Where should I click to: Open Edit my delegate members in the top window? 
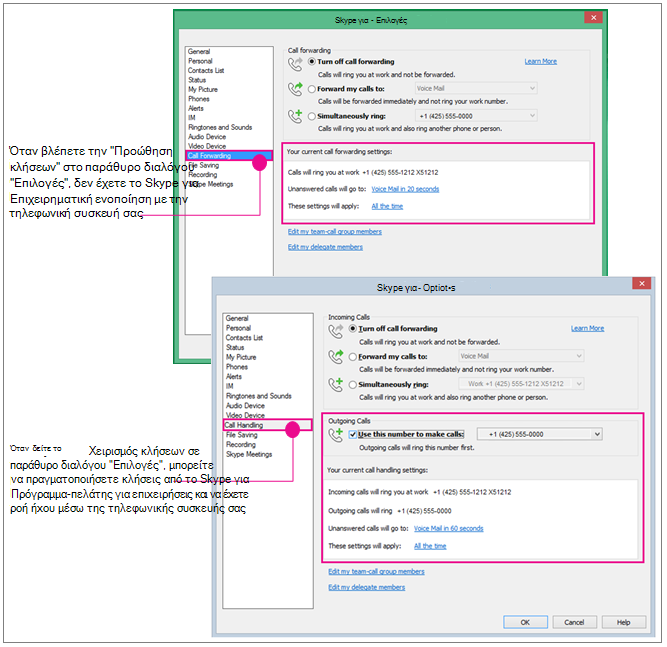coord(325,247)
